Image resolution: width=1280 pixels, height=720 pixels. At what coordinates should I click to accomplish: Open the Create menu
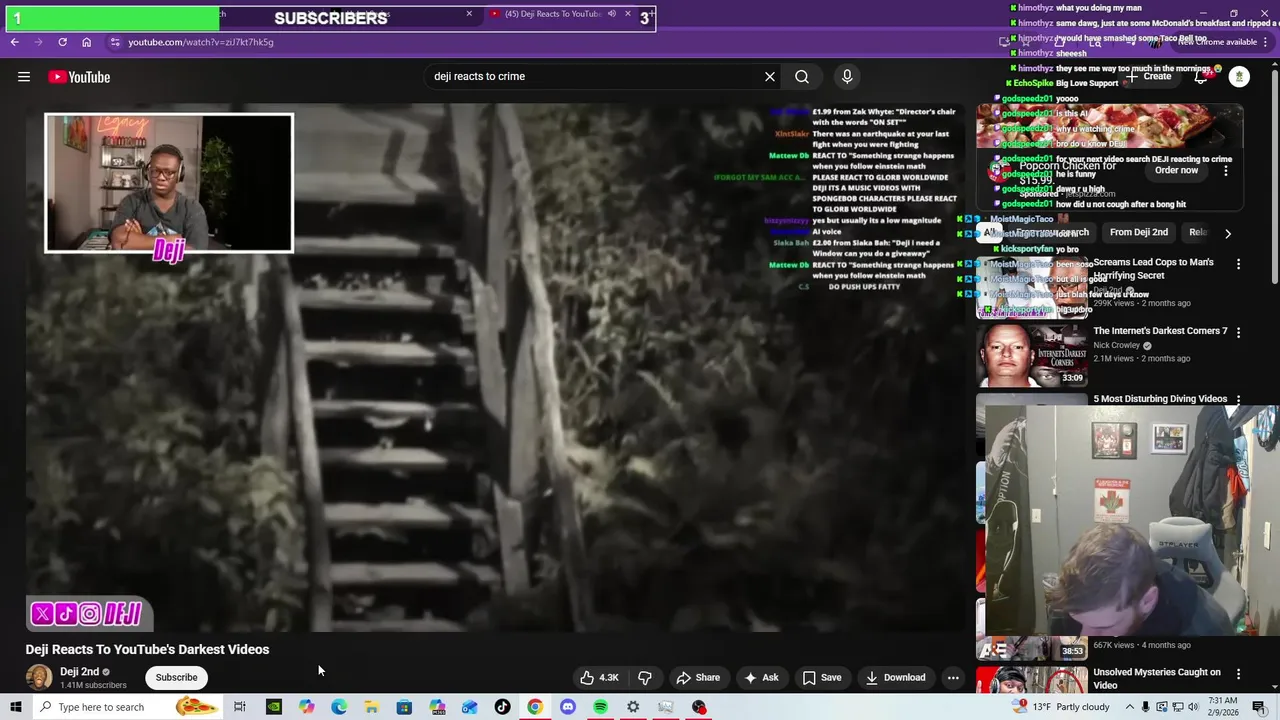(x=1148, y=76)
